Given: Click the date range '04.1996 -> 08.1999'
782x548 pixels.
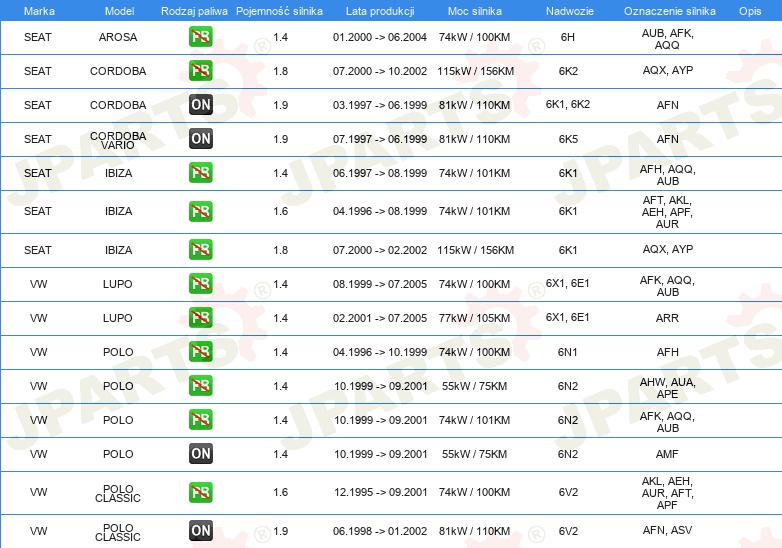Looking at the screenshot, I should [380, 211].
